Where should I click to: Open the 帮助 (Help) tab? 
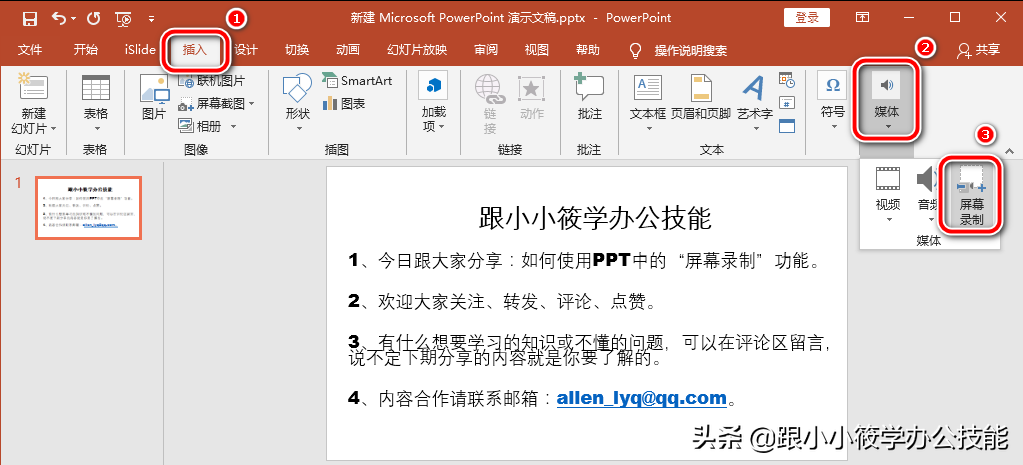coord(588,50)
